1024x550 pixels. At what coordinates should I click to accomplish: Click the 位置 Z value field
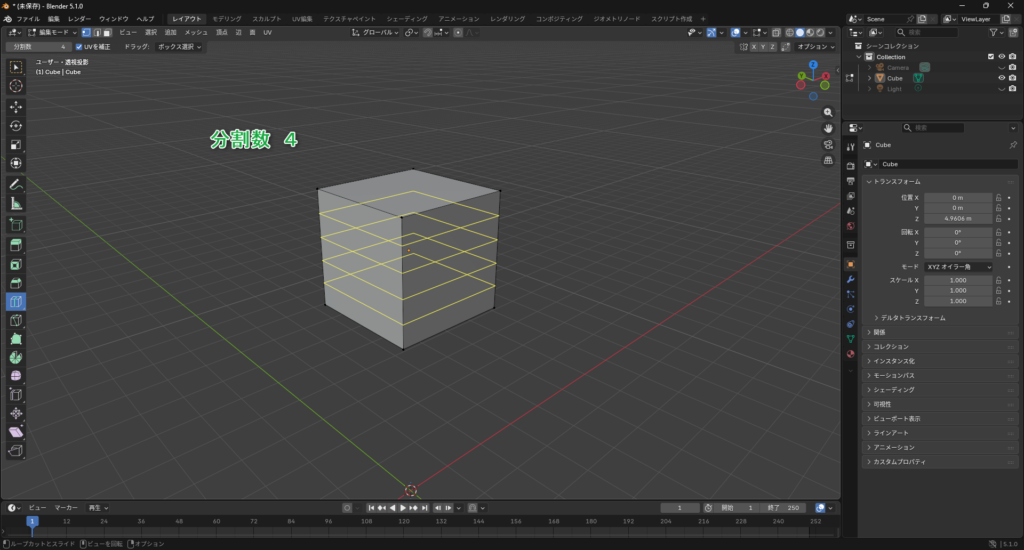click(x=958, y=218)
